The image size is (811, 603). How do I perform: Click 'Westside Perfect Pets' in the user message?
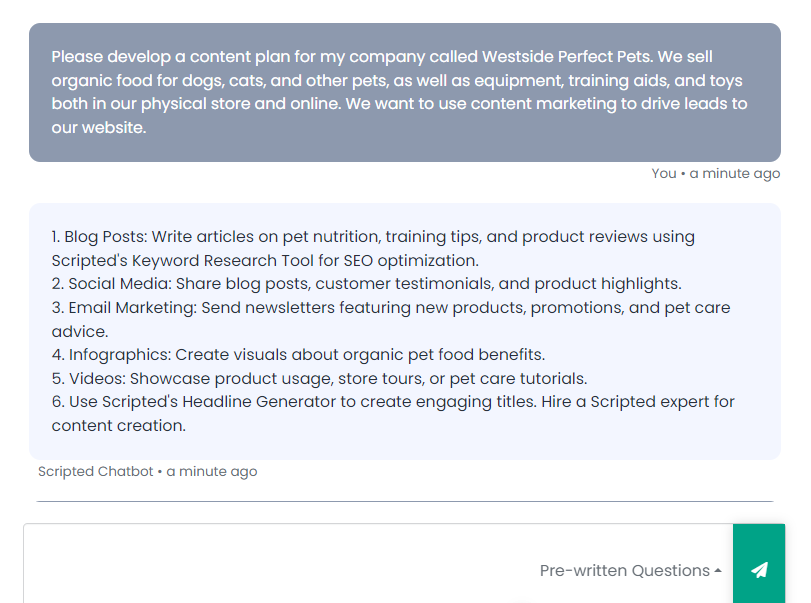[566, 56]
